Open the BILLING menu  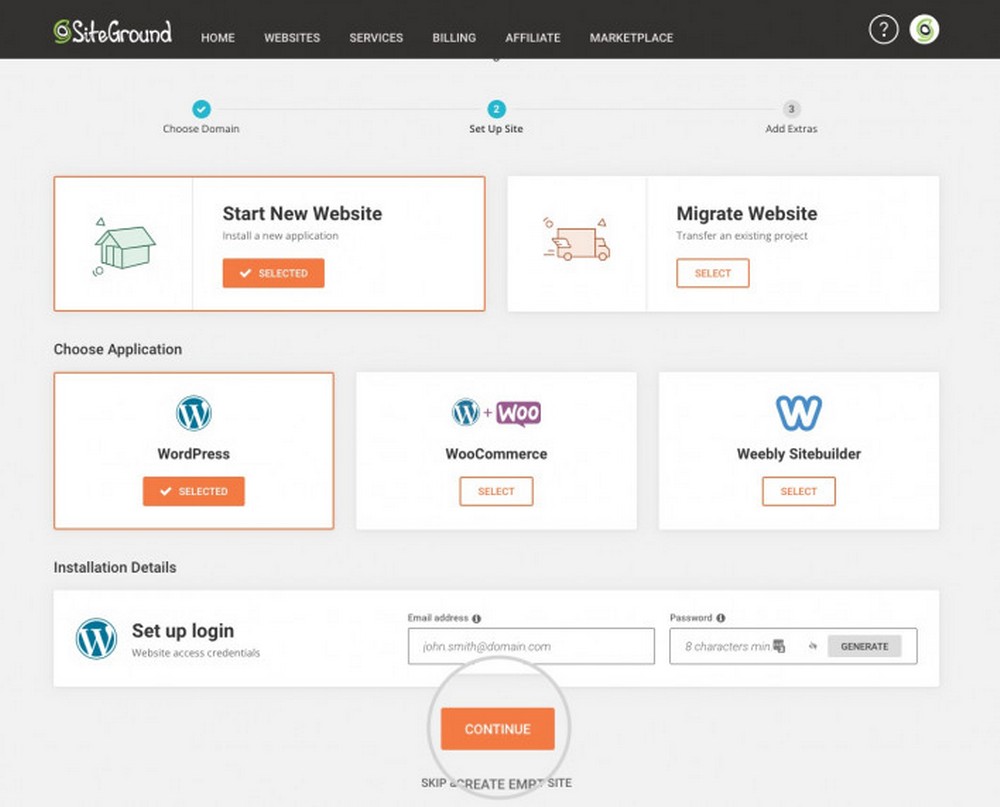[x=454, y=38]
